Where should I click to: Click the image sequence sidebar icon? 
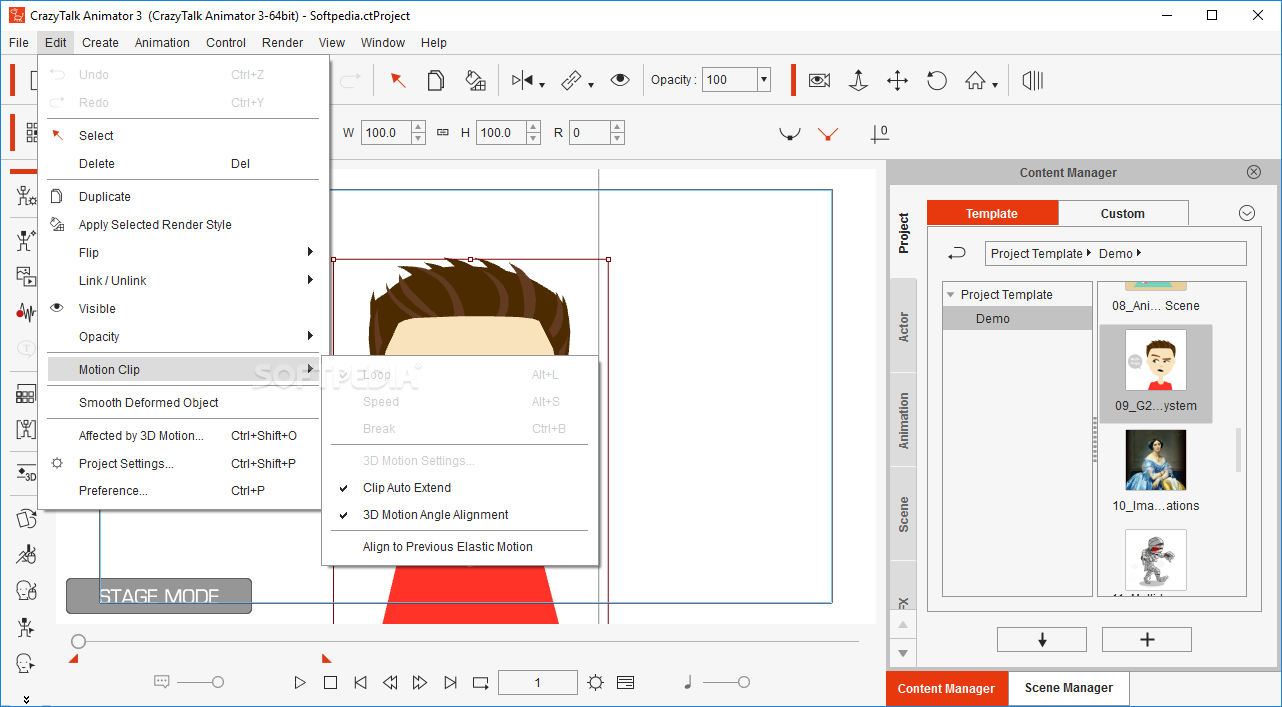pyautogui.click(x=25, y=277)
